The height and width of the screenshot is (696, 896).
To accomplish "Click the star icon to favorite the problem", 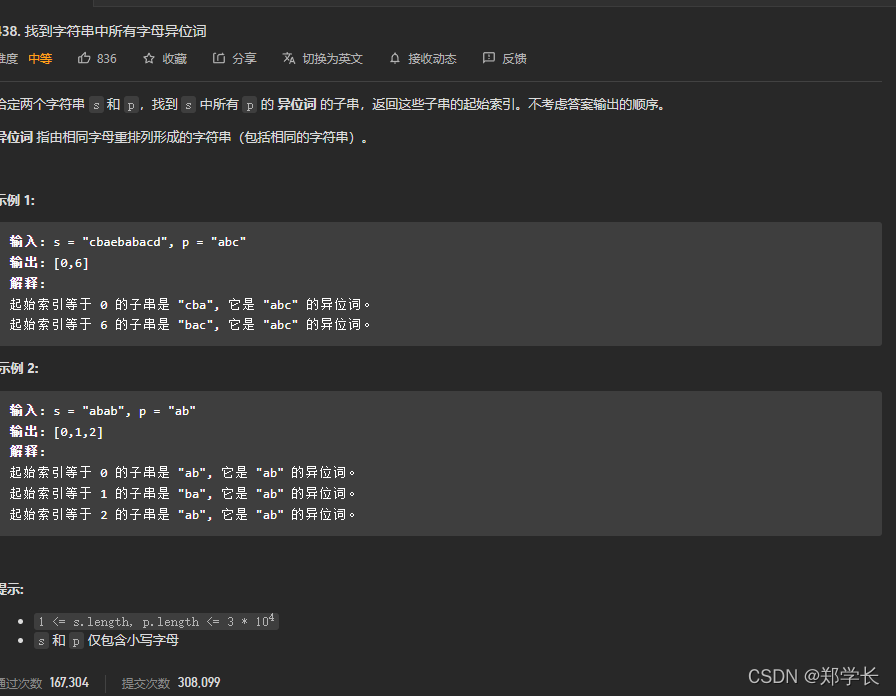I will click(149, 58).
